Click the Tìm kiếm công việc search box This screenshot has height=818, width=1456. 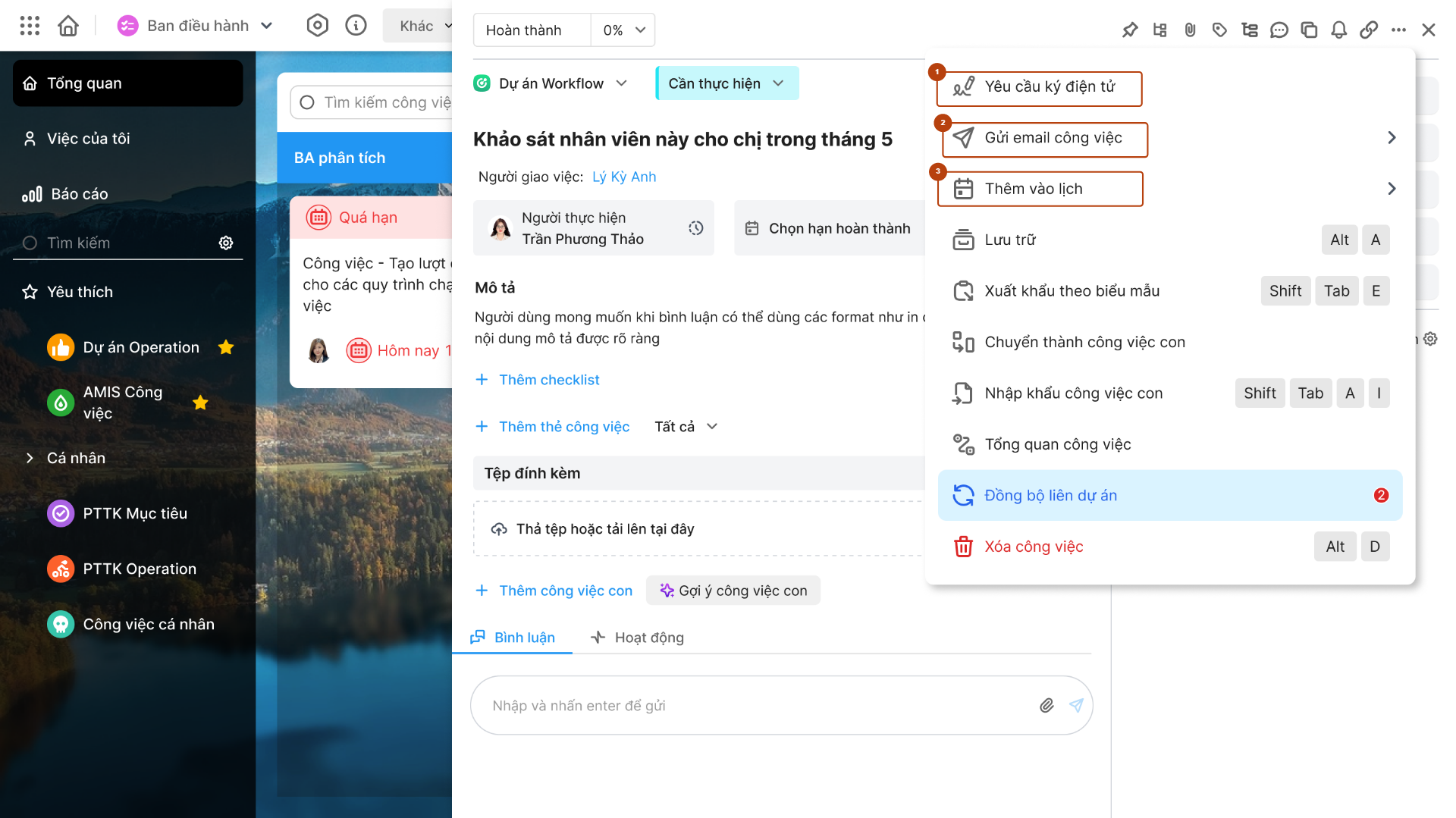point(372,102)
